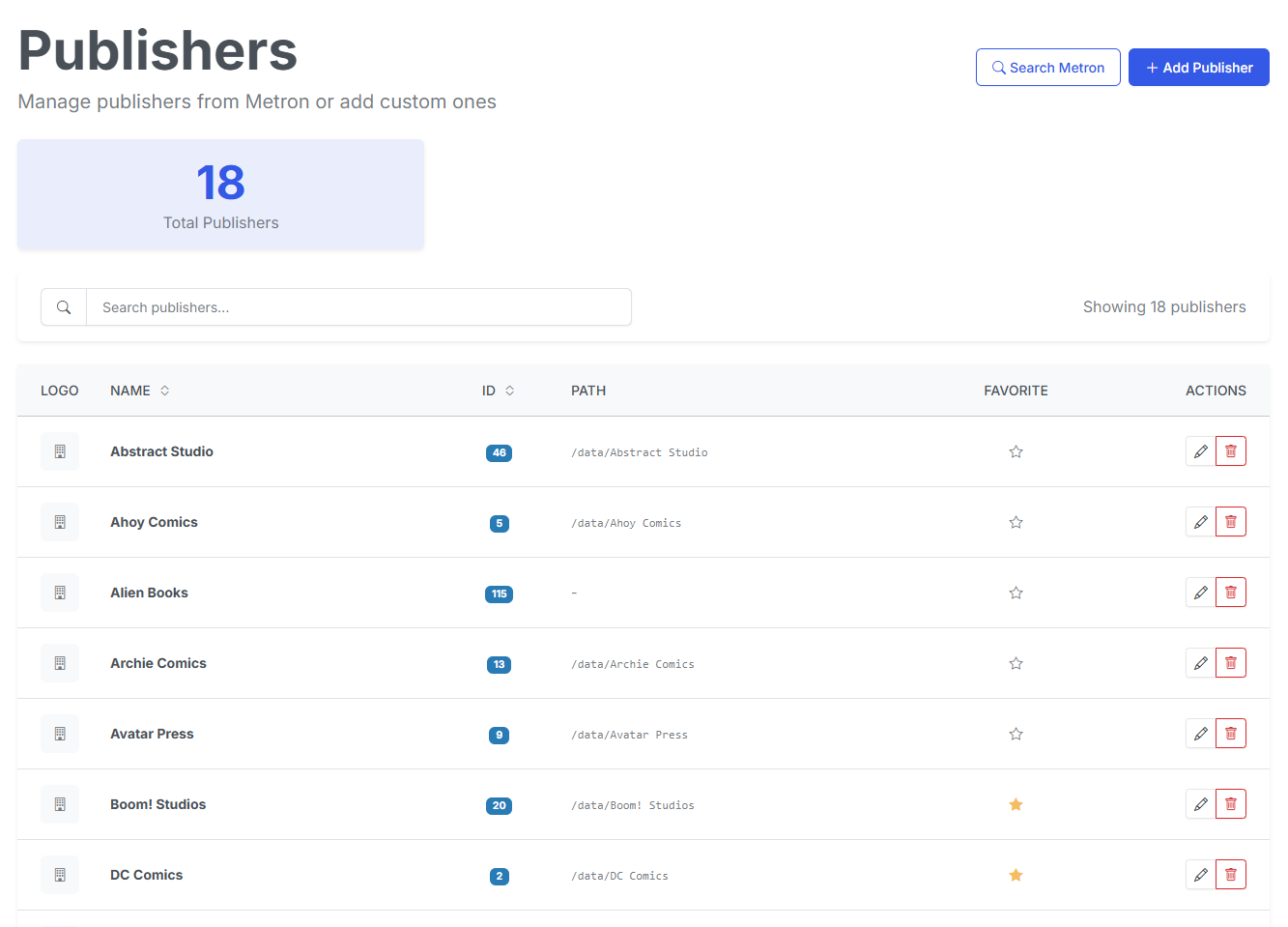Favorite Abstract Studio with the star
1288x927 pixels.
coord(1016,451)
